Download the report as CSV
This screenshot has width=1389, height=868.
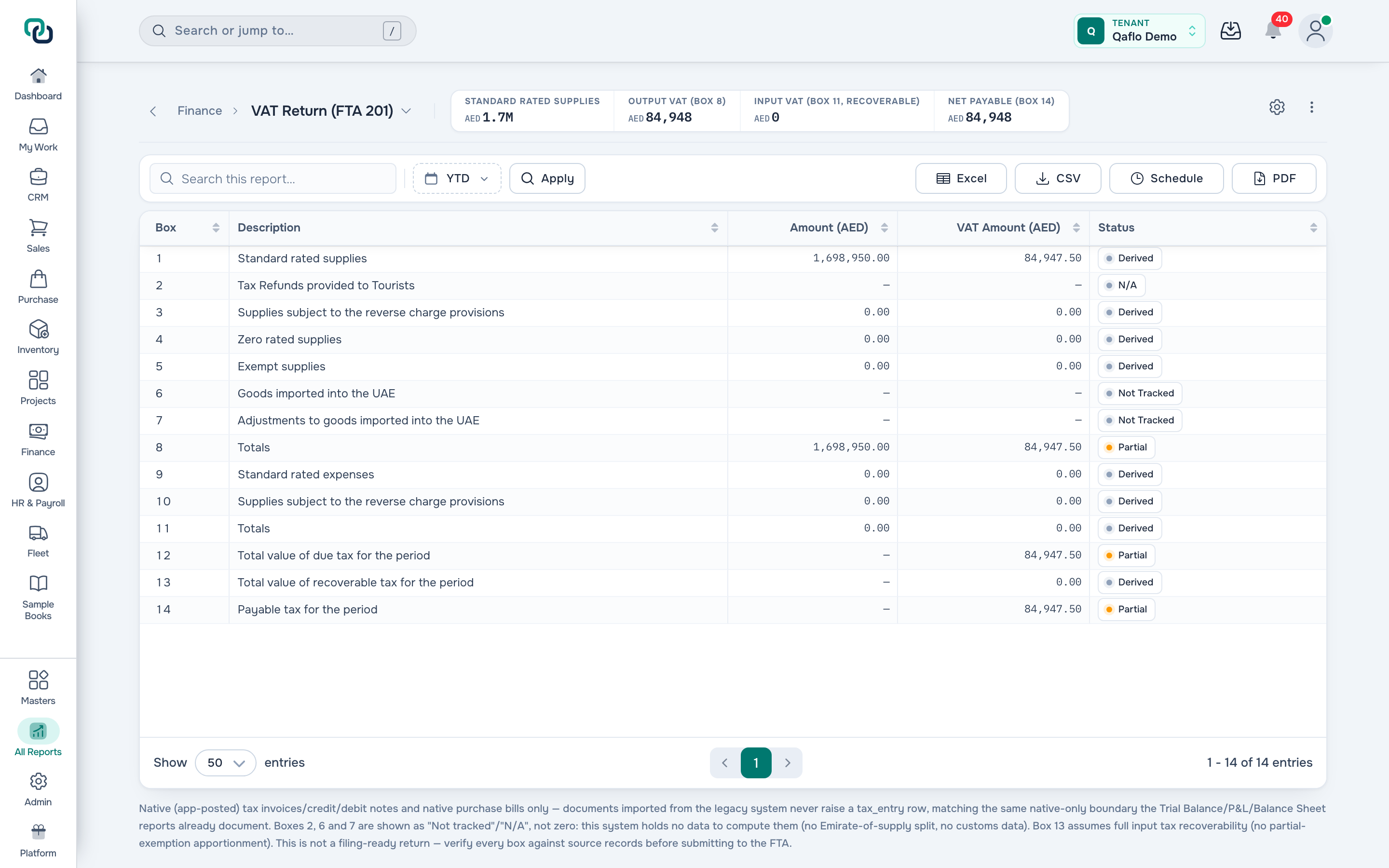pos(1058,178)
